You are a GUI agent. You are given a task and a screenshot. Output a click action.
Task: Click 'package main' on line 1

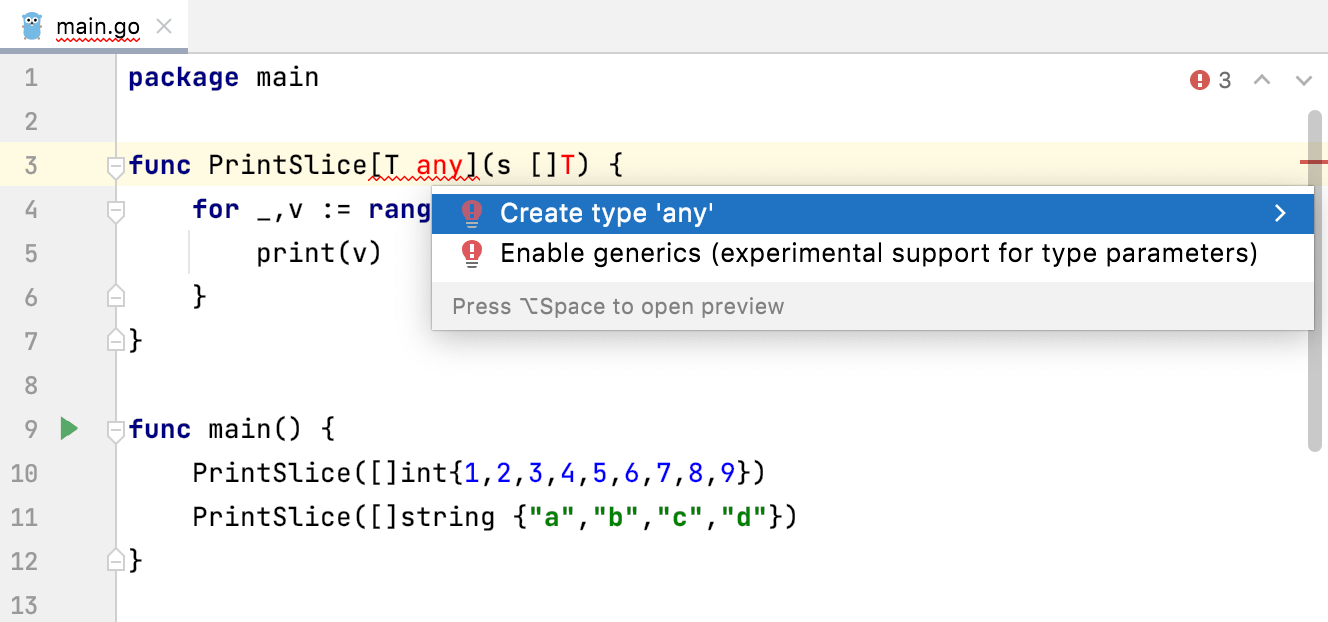point(224,77)
